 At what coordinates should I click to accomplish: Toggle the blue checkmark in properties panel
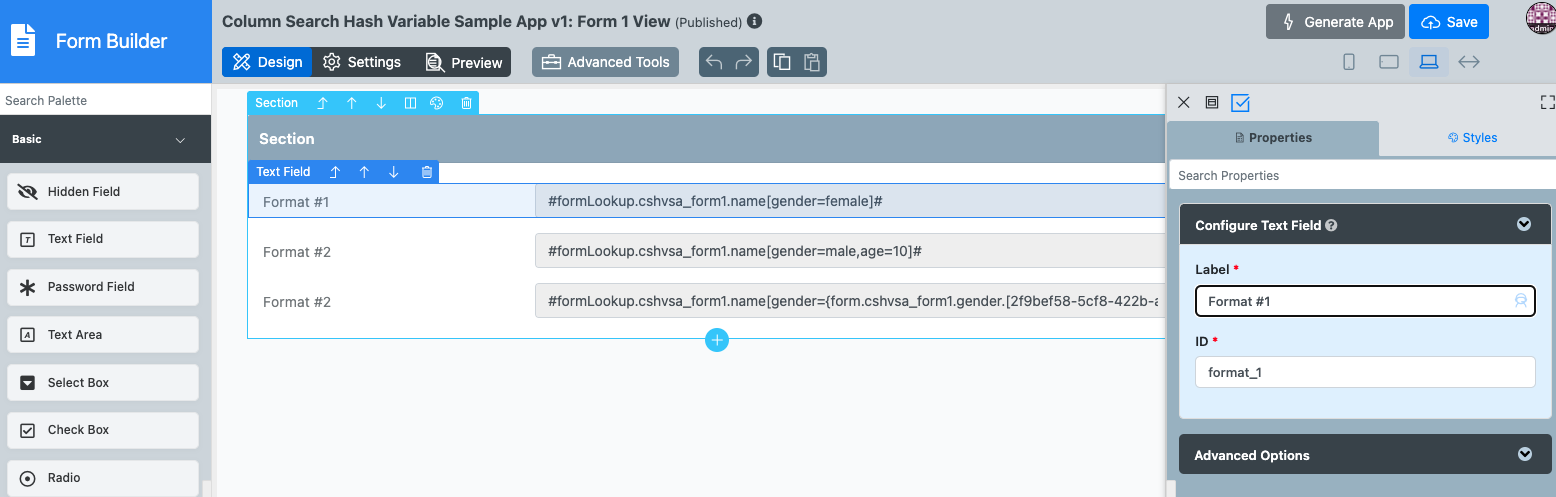[1240, 102]
